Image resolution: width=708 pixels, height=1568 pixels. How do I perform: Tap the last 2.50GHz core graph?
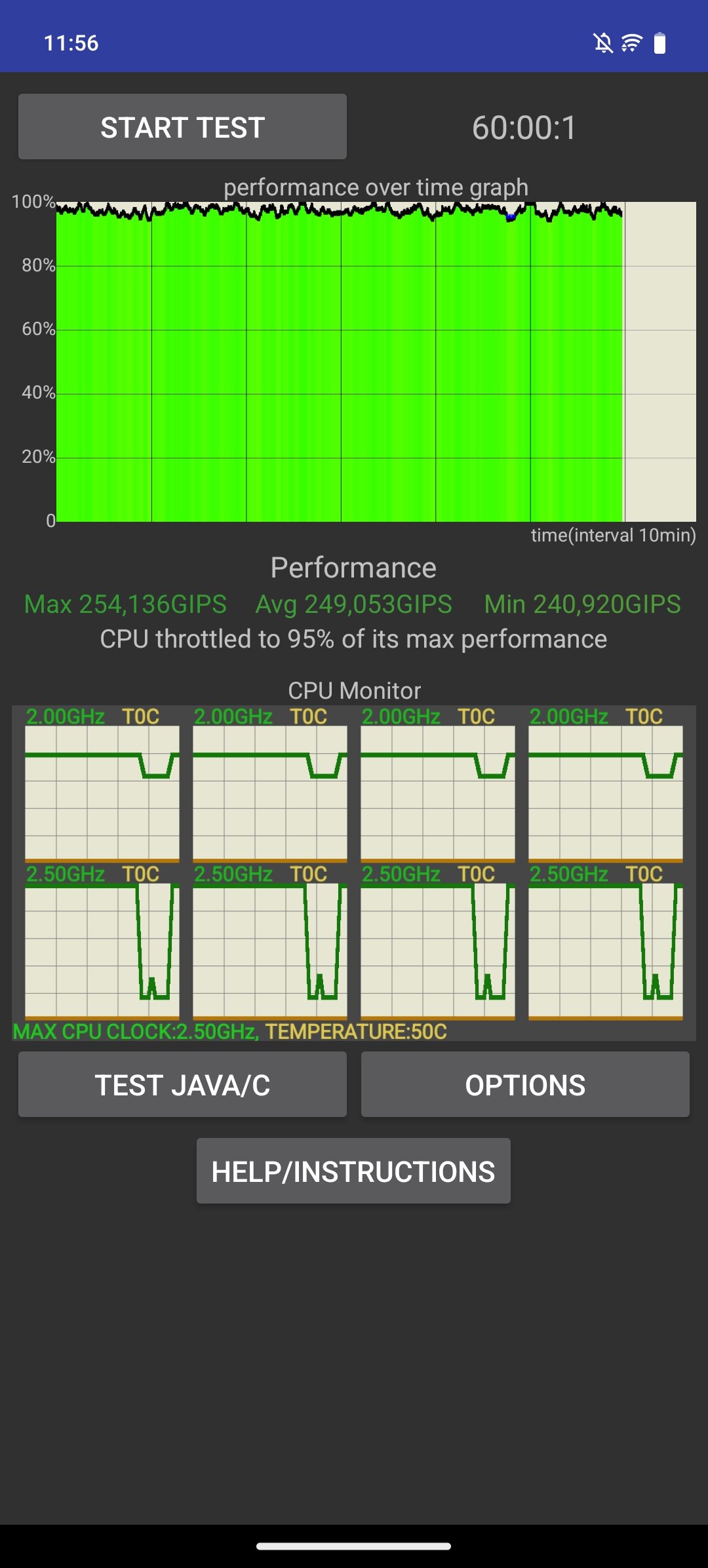(606, 951)
